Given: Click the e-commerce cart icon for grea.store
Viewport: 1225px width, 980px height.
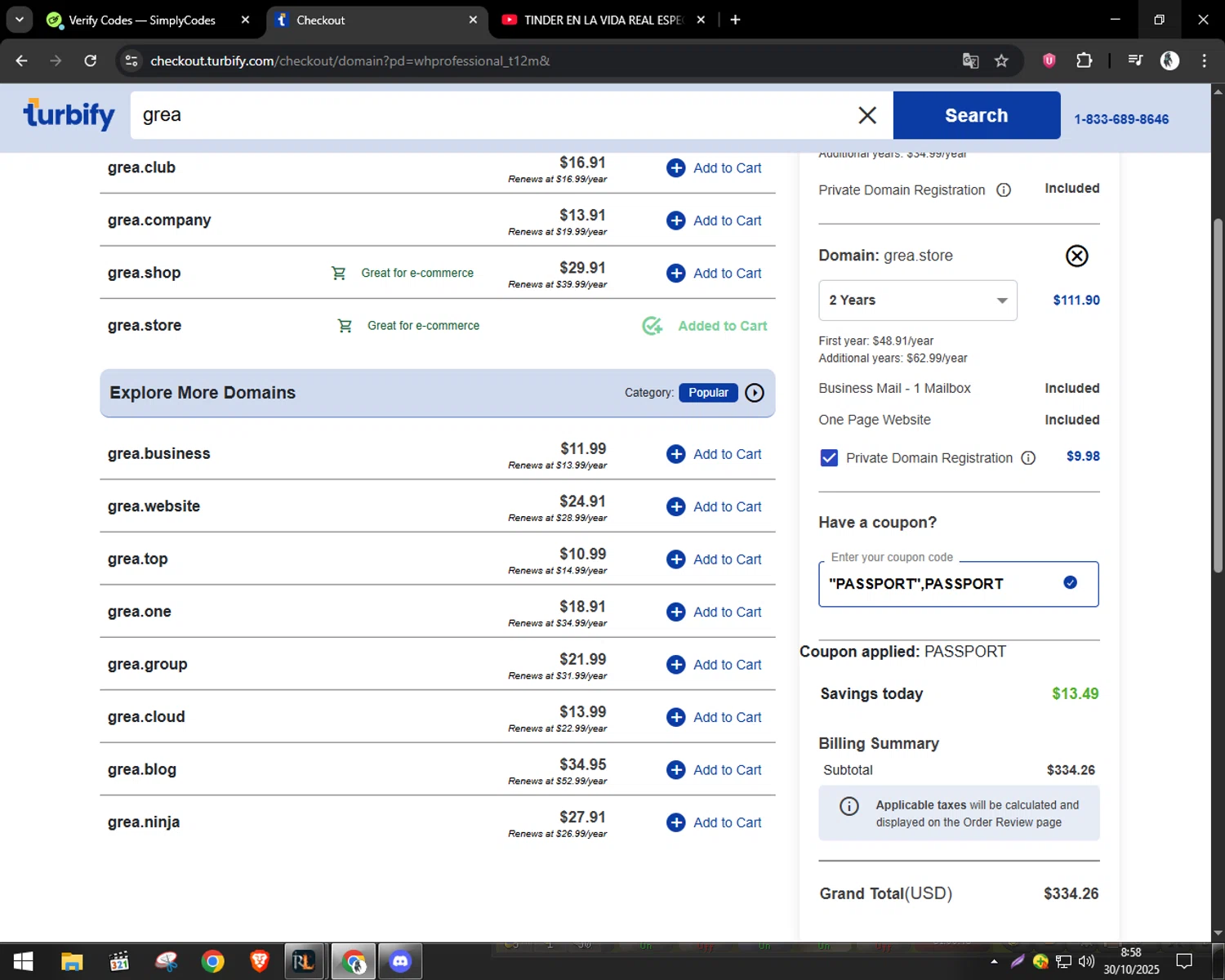Looking at the screenshot, I should click(345, 326).
